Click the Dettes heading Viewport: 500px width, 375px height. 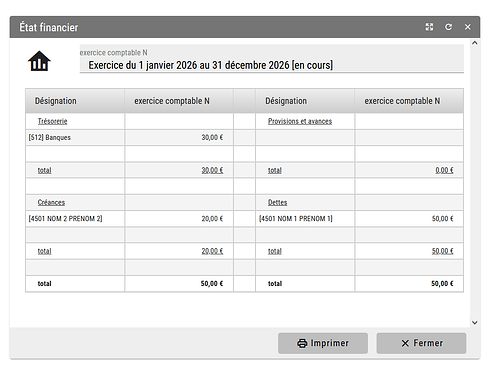277,202
